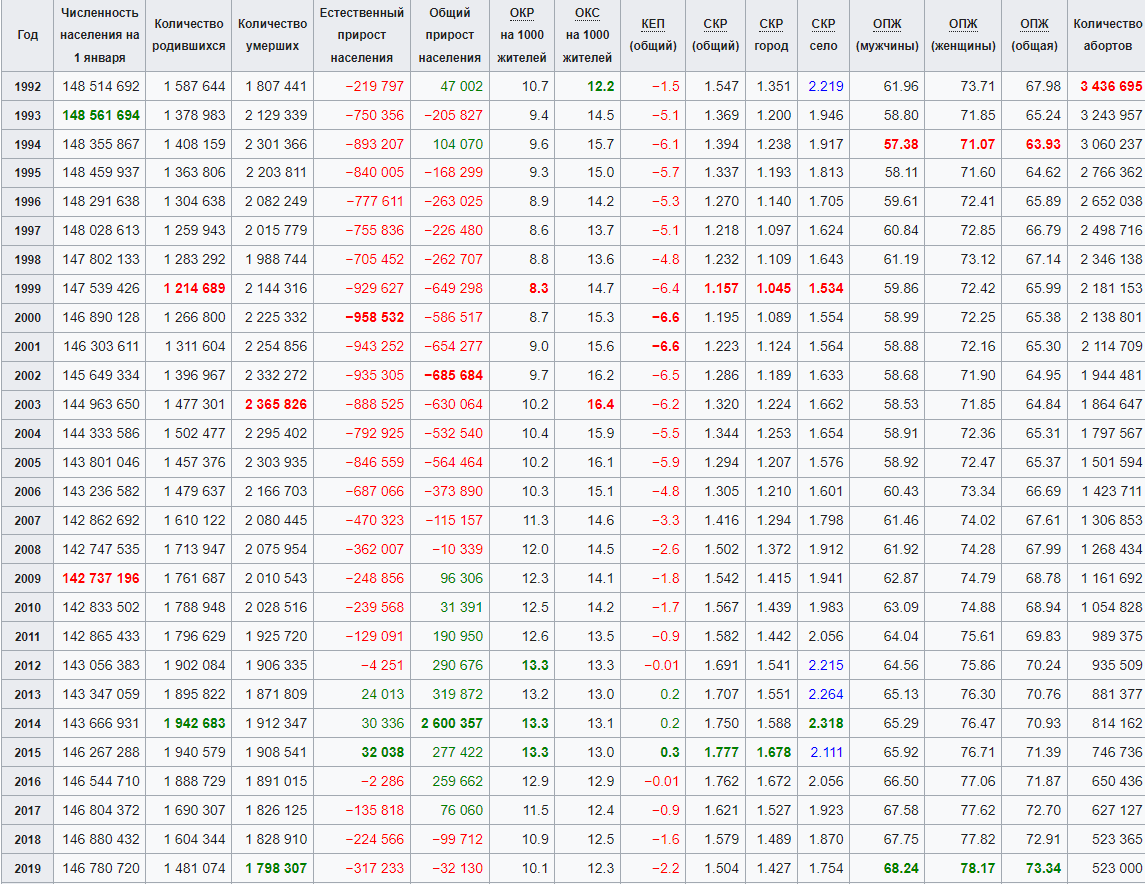Click the blue СКР село value 2.215
This screenshot has height=884, width=1145.
pos(826,666)
